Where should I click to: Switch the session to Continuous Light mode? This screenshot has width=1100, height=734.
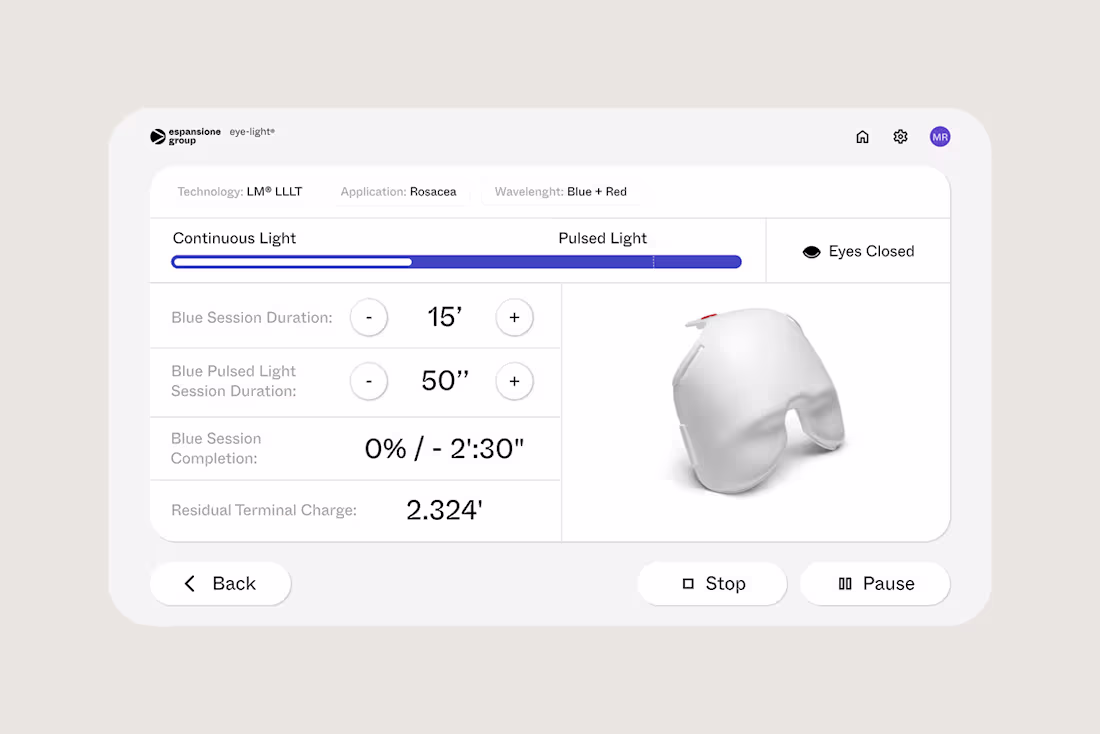[x=234, y=238]
